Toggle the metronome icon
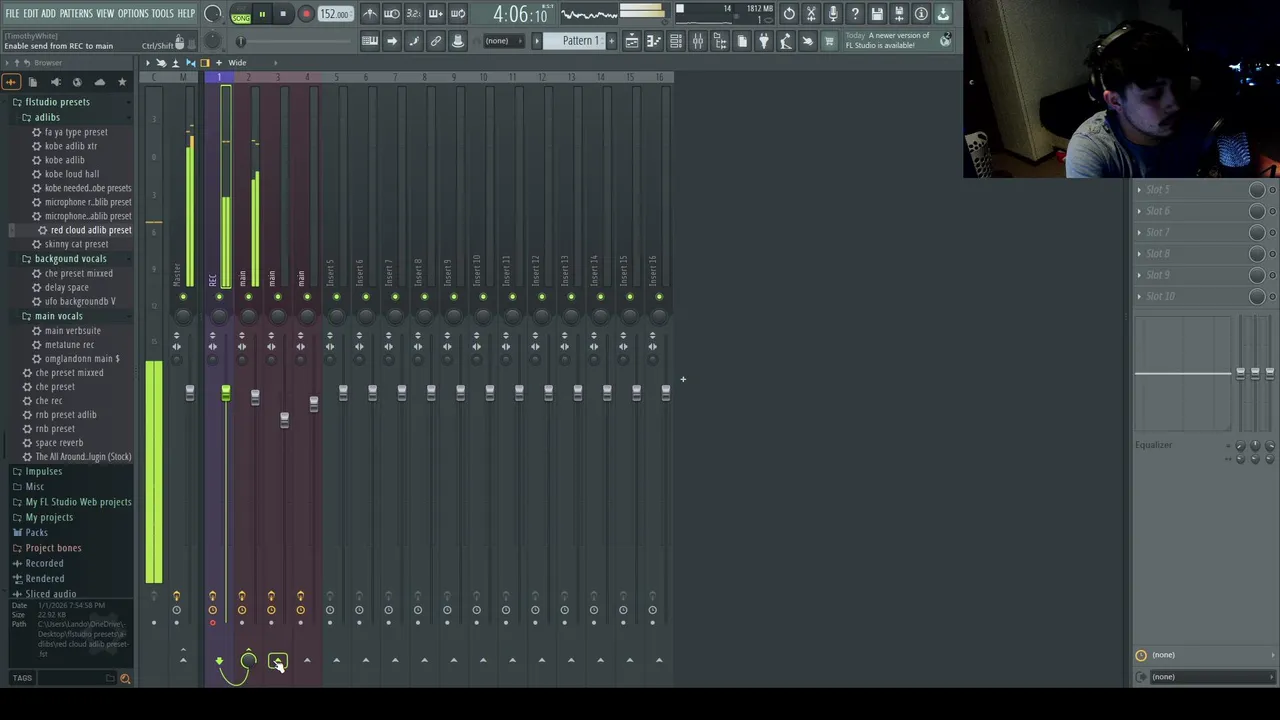Viewport: 1280px width, 720px height. click(x=370, y=14)
